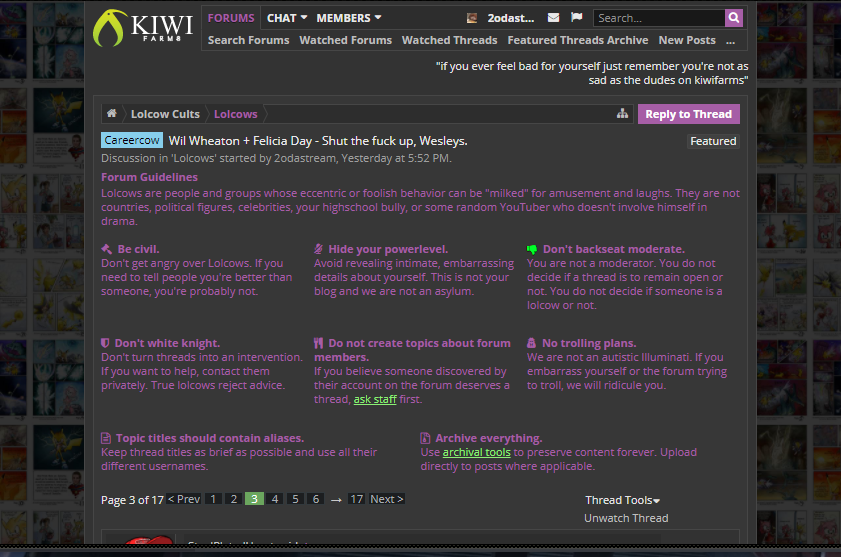This screenshot has width=841, height=557.
Task: Click the thumbs-down backseat moderate icon
Action: click(532, 250)
